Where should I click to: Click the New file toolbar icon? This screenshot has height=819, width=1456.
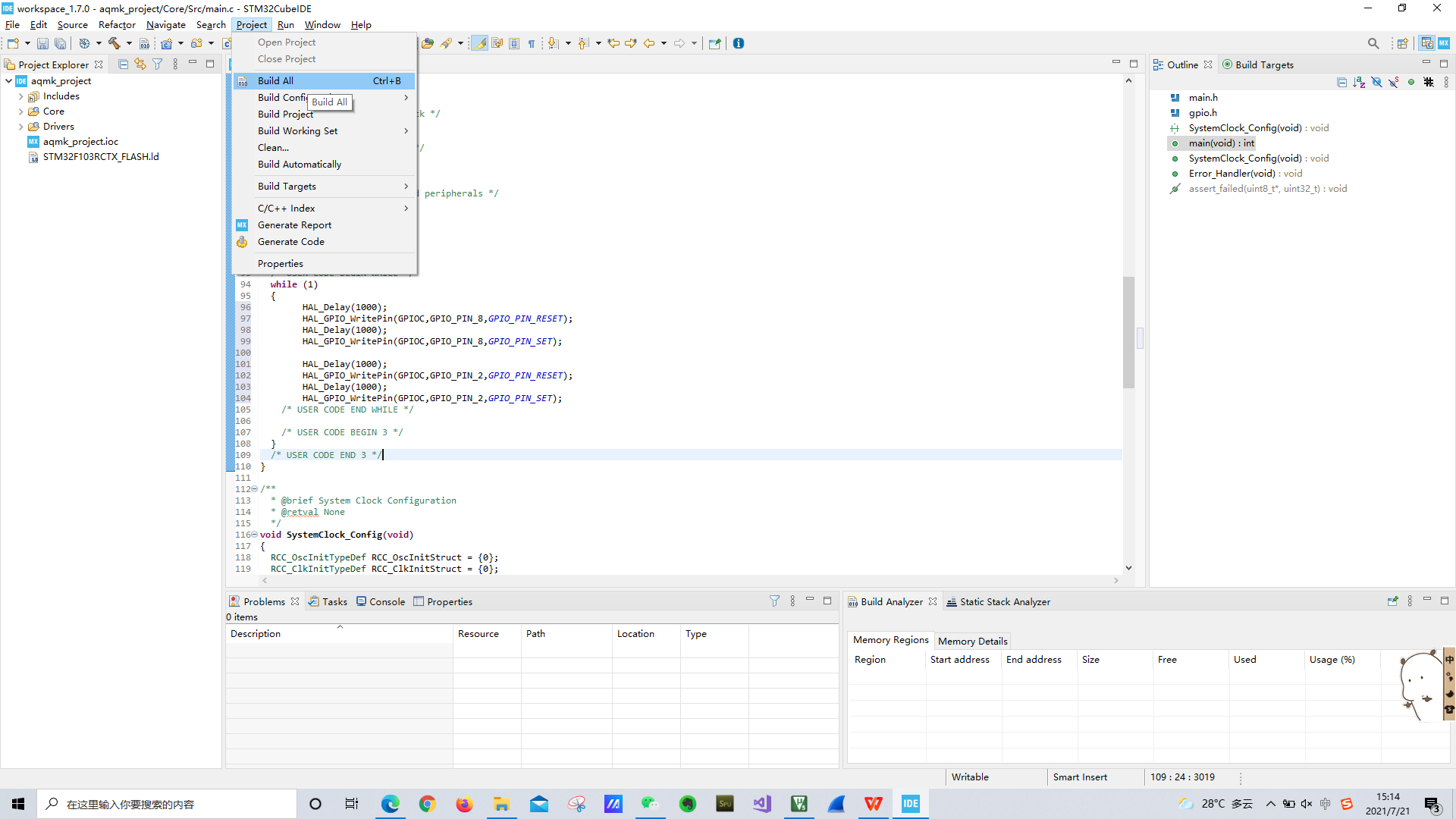tap(14, 43)
